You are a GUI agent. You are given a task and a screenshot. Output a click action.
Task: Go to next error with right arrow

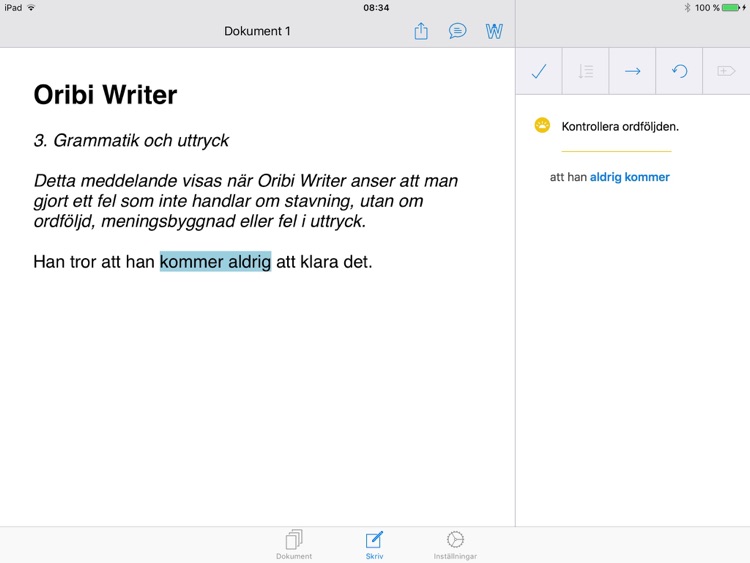[632, 71]
